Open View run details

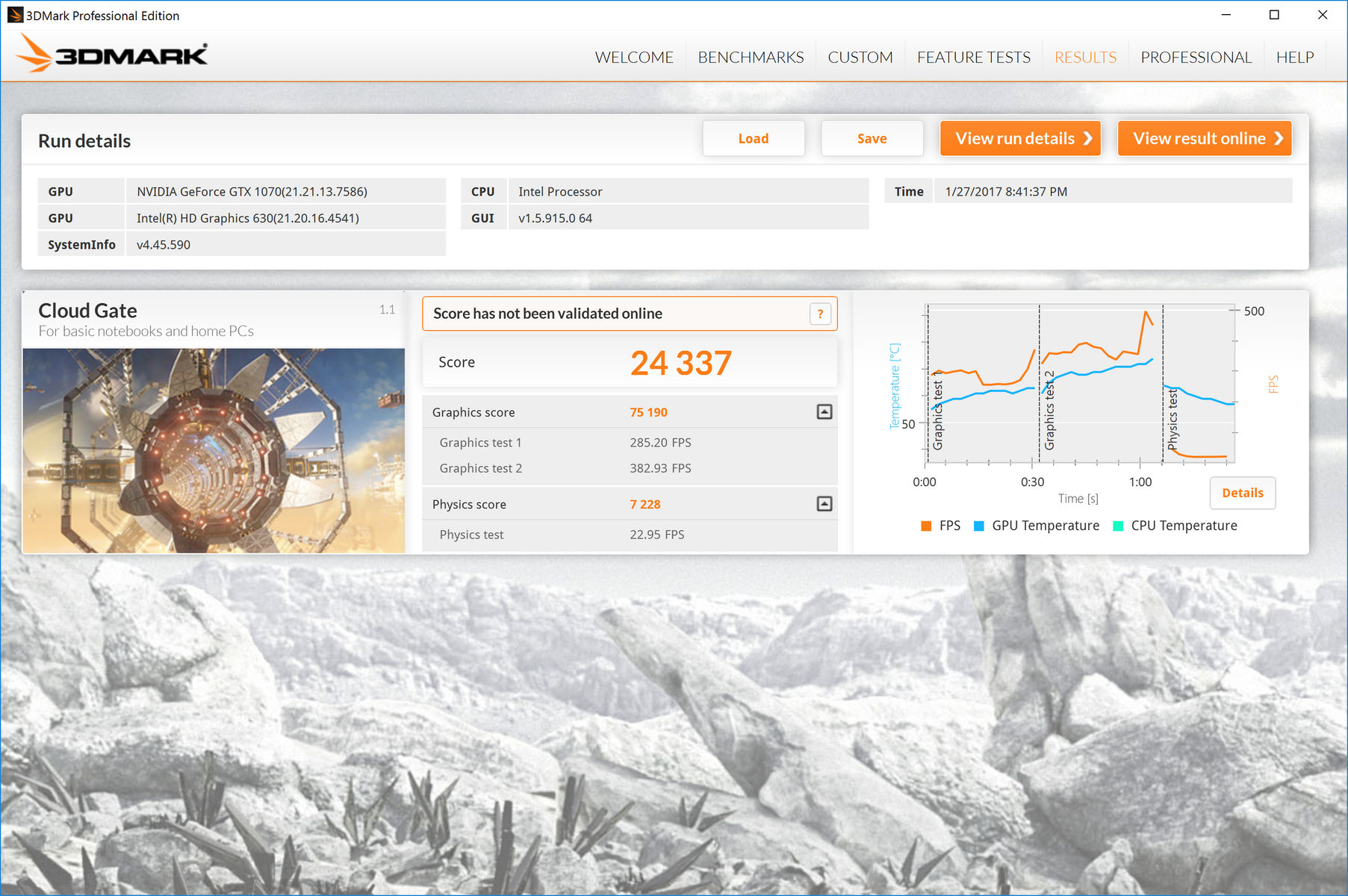point(1020,138)
